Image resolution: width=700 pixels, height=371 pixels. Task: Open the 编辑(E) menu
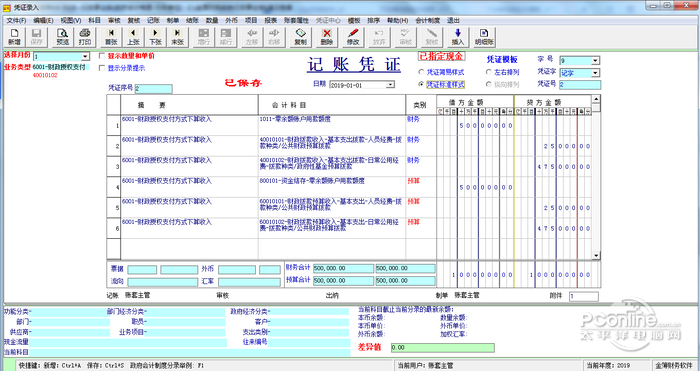43,21
